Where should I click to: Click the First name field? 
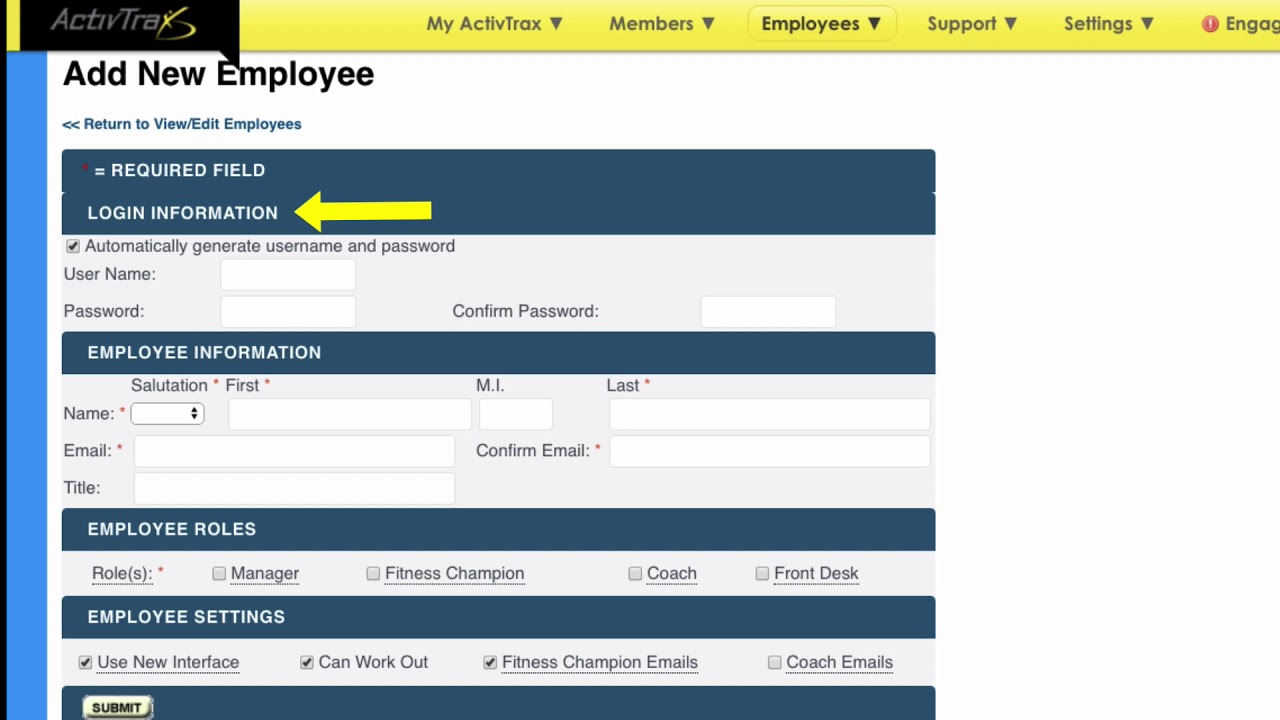pos(350,414)
